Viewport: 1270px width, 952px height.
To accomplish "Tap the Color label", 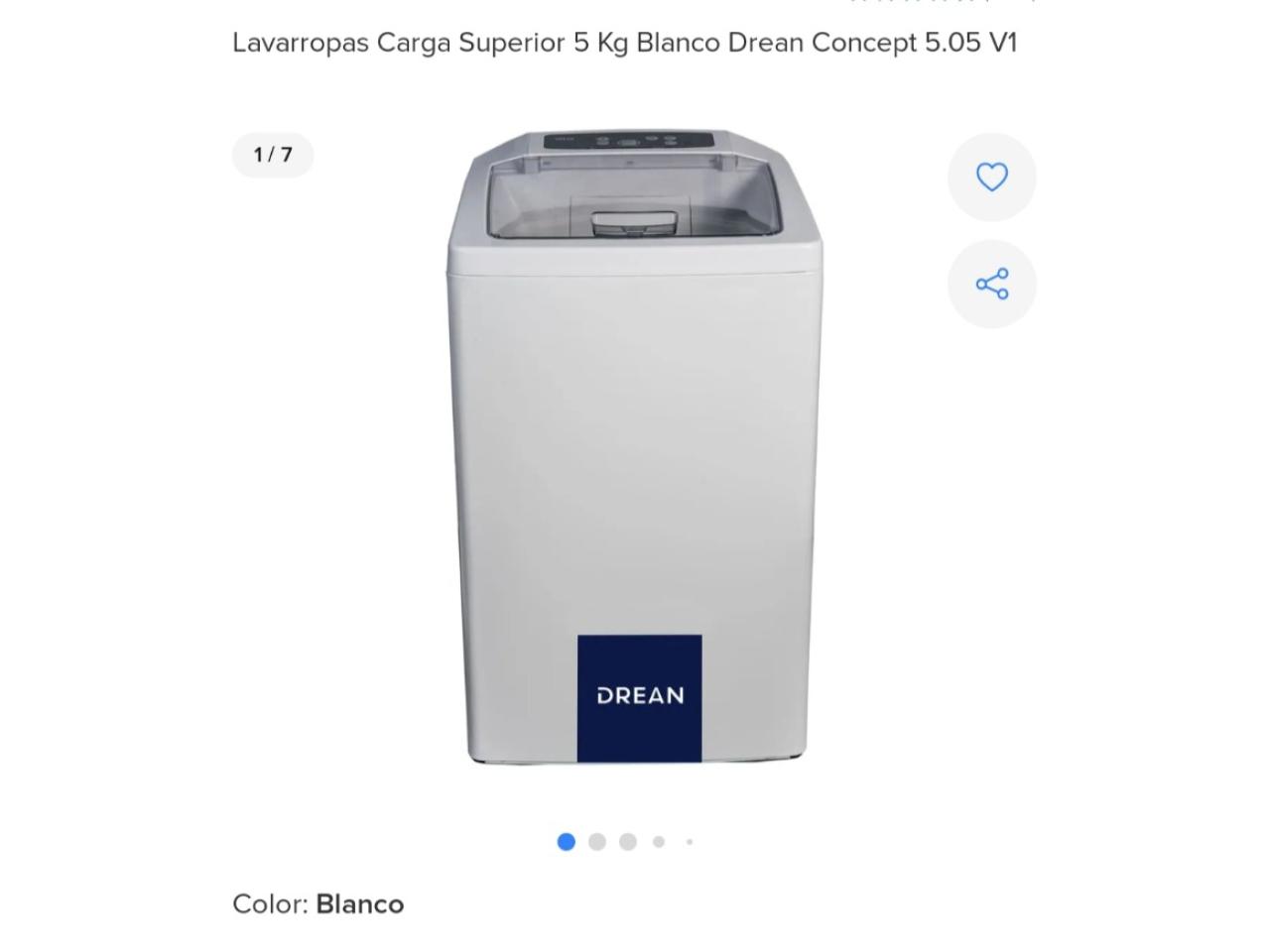I will [x=270, y=904].
